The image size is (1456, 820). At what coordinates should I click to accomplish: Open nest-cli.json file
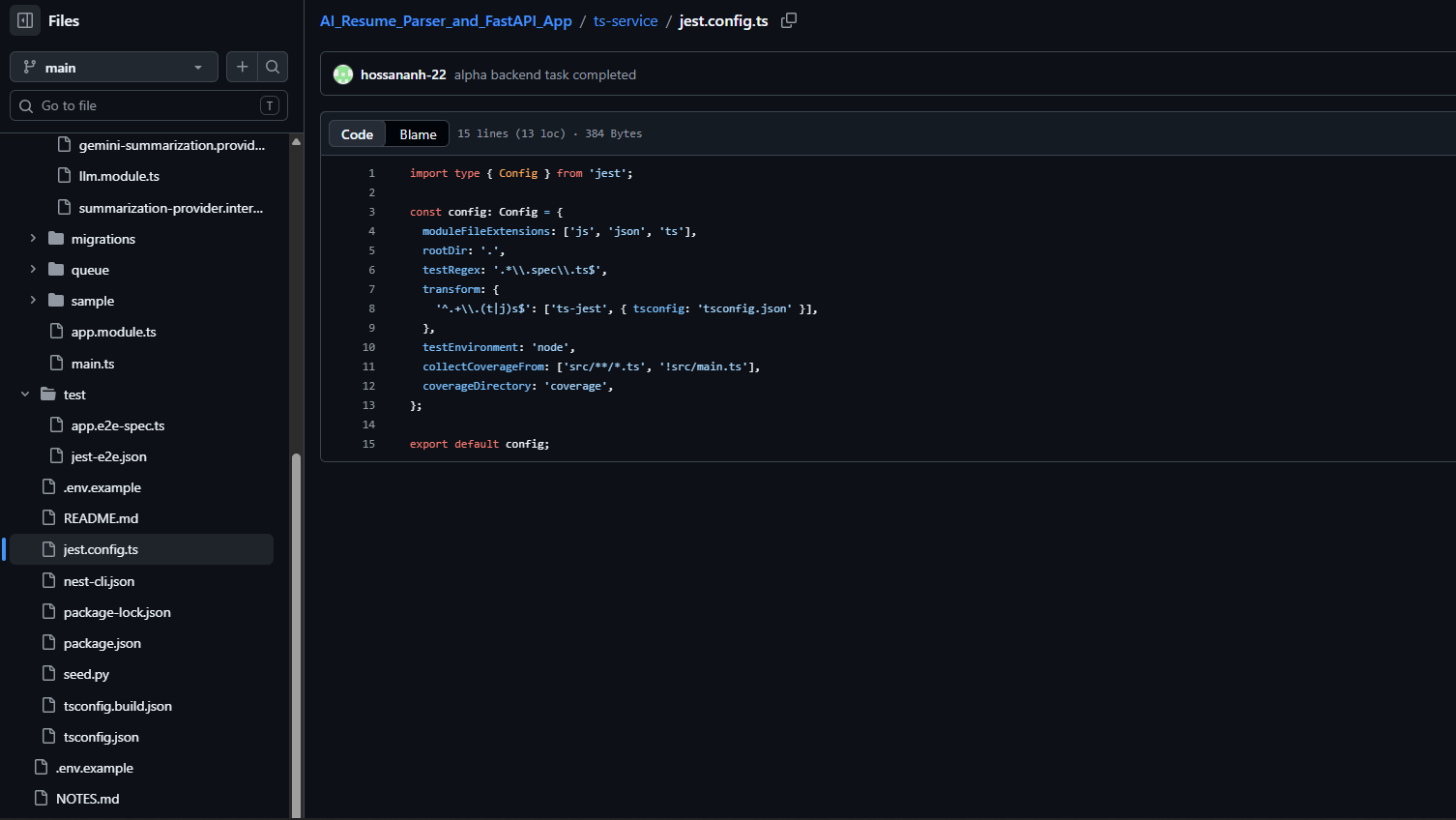99,581
